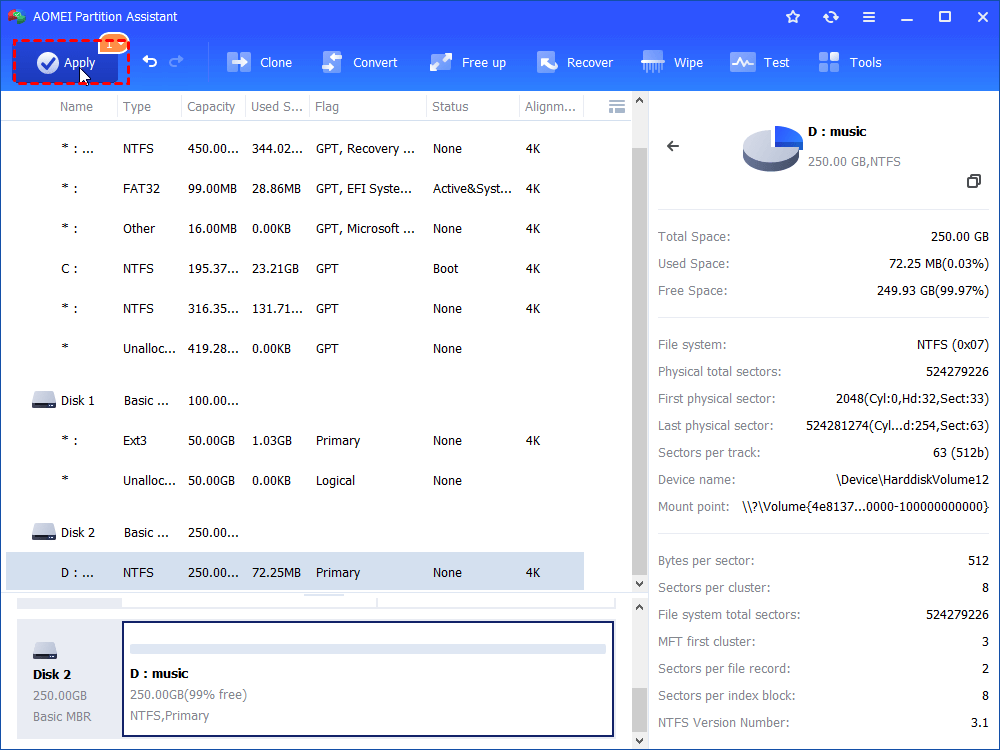Toggle the list view columns icon
This screenshot has height=750, width=1000.
tap(617, 106)
